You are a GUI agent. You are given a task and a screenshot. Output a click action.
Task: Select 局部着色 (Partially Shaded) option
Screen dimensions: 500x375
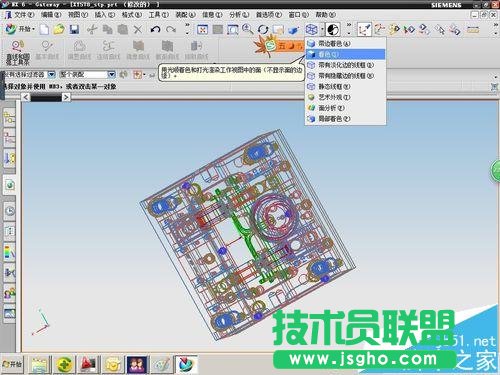click(345, 118)
